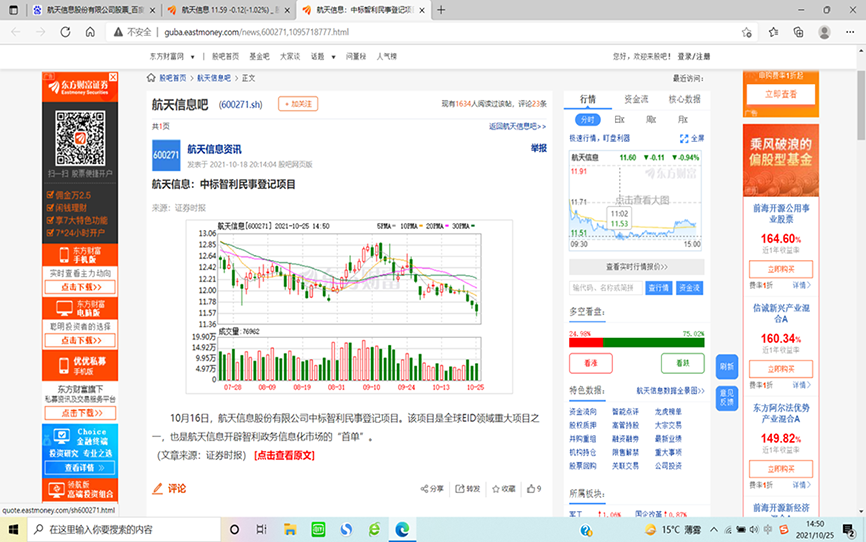Click the 加关注 follow button
Image resolution: width=866 pixels, height=542 pixels.
(x=298, y=104)
